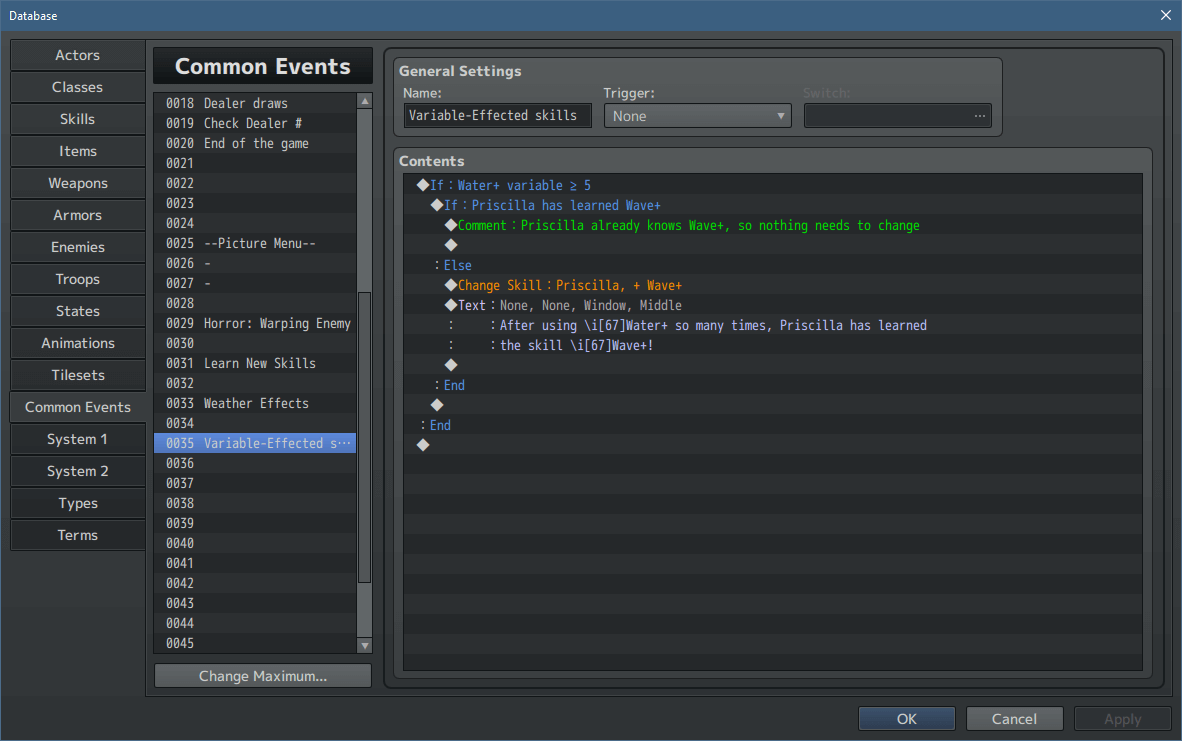Switch to the Types tab

pyautogui.click(x=78, y=504)
